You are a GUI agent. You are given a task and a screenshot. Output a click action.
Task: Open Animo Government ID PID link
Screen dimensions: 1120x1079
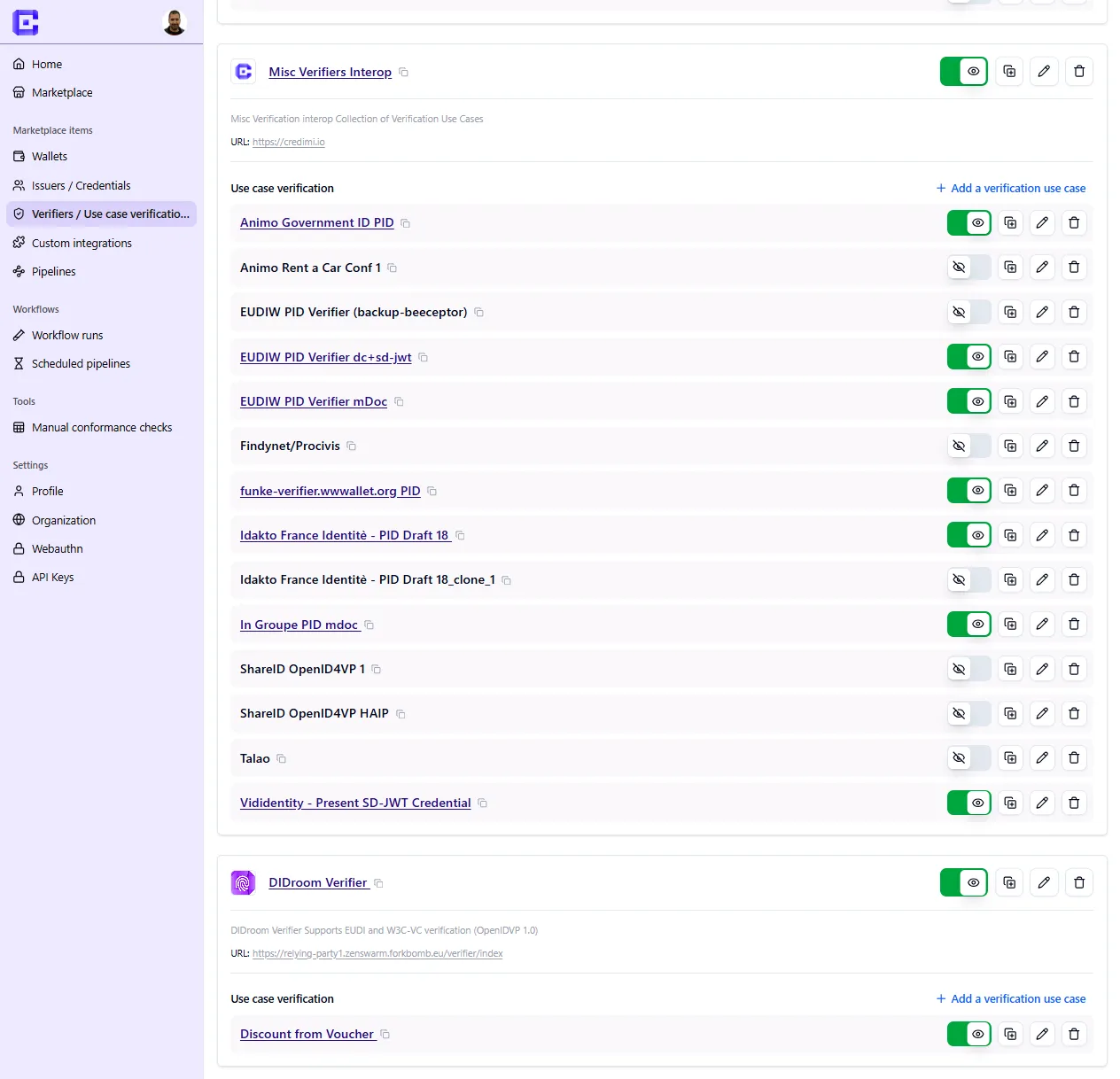coord(316,222)
